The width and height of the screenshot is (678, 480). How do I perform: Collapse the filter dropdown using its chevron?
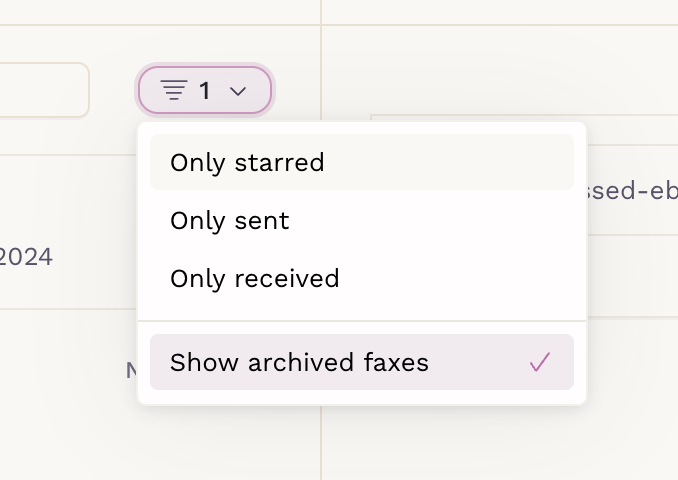(x=238, y=91)
